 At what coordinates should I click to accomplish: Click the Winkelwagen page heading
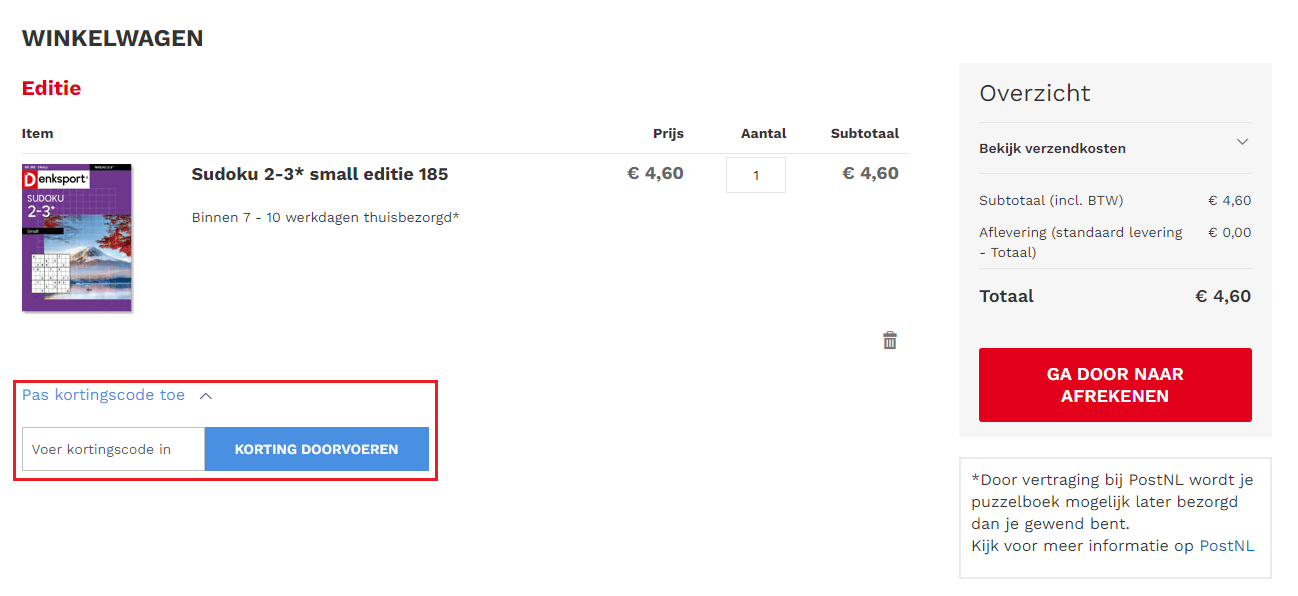112,38
